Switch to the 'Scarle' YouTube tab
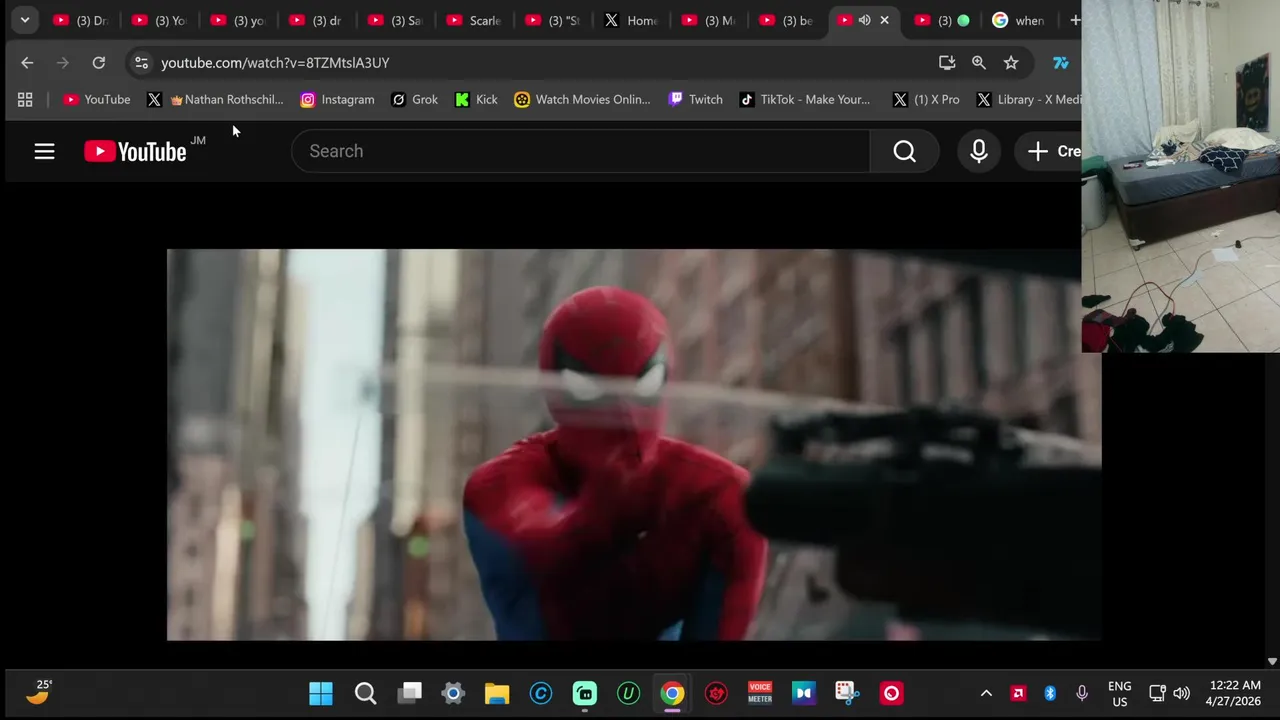 474,20
